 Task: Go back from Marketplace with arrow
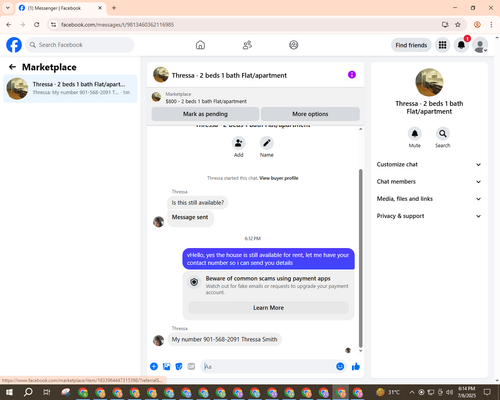[12, 67]
